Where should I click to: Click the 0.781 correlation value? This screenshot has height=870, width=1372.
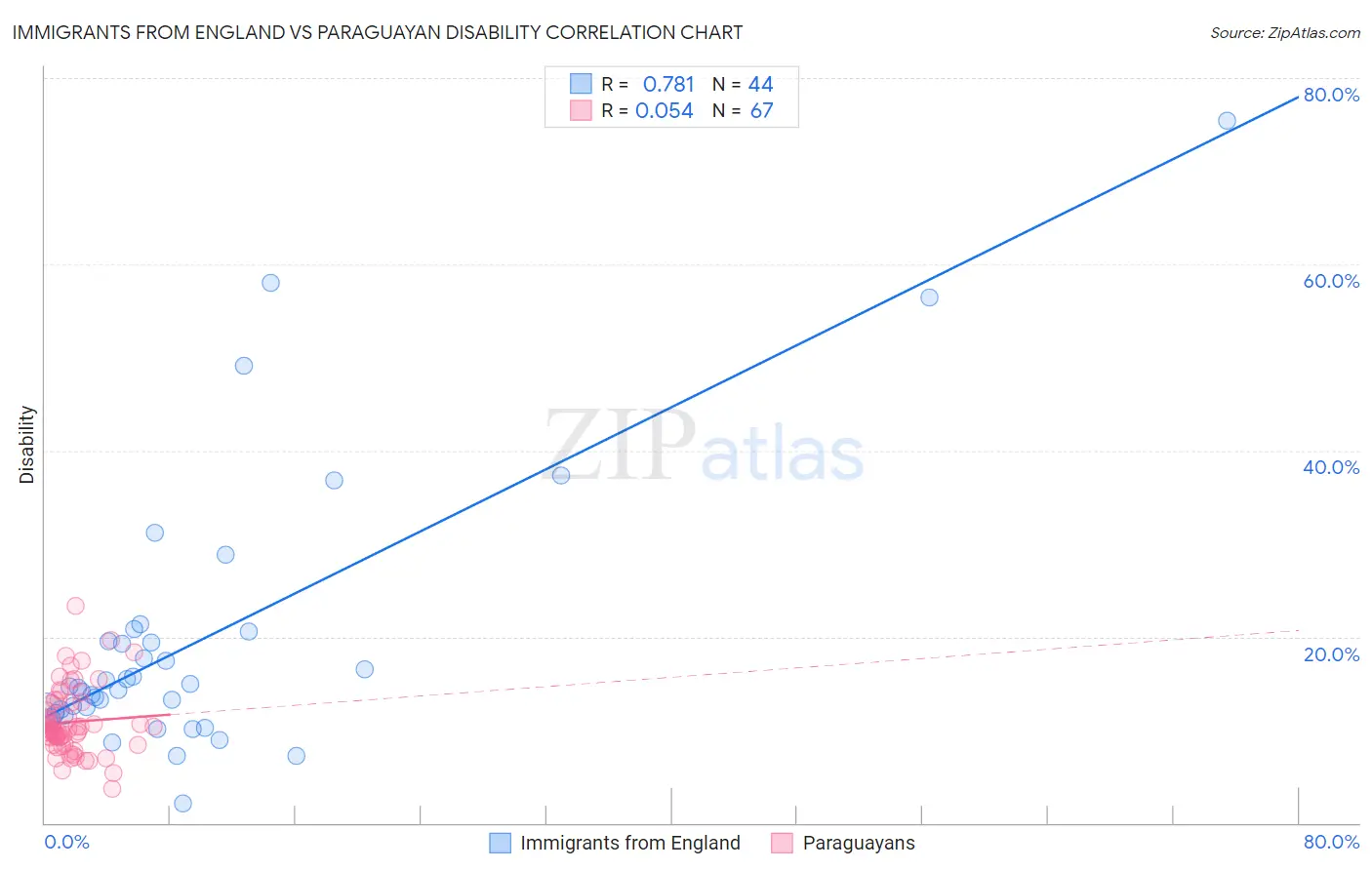668,85
